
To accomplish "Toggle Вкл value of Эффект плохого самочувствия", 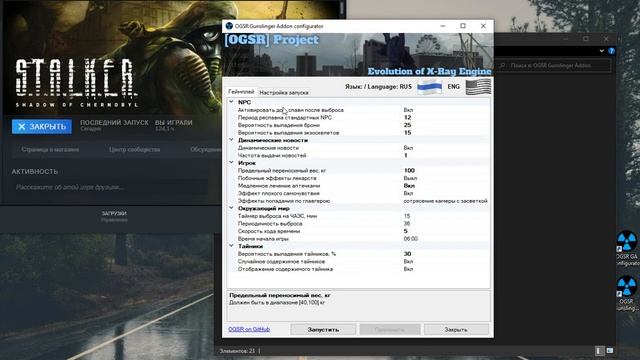I will pyautogui.click(x=408, y=193).
